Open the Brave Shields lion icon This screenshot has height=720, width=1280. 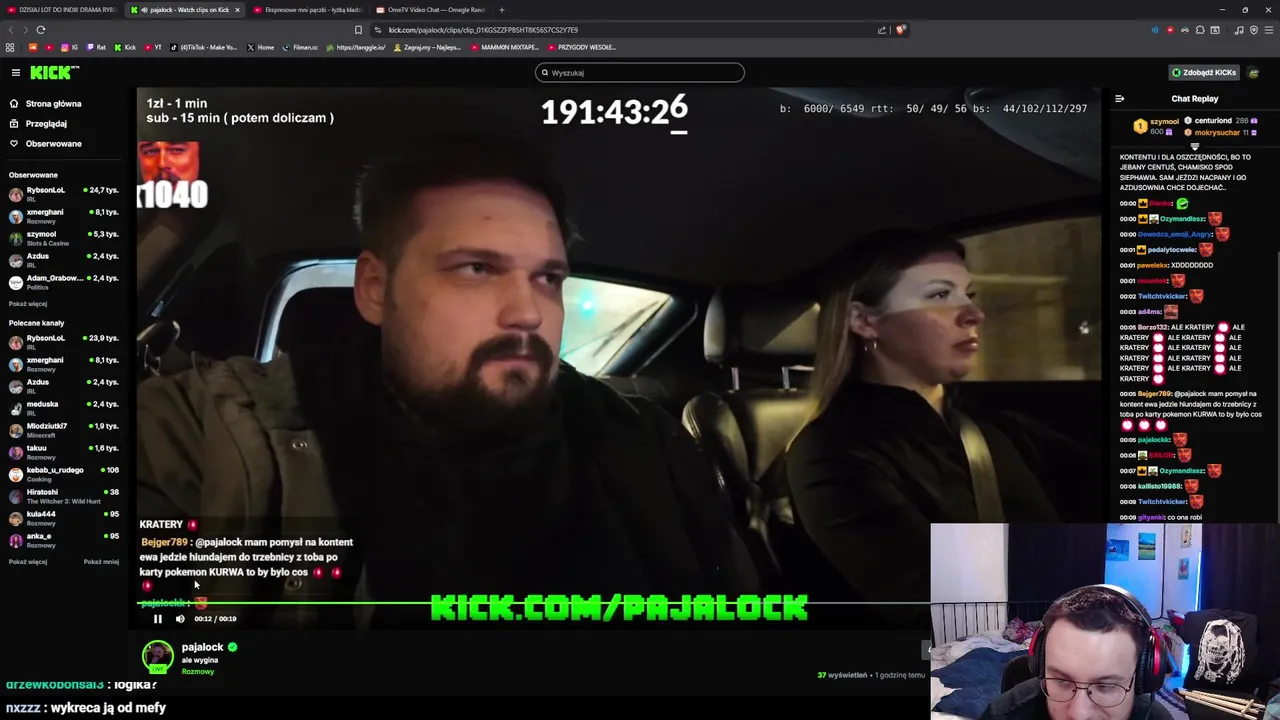pyautogui.click(x=900, y=30)
